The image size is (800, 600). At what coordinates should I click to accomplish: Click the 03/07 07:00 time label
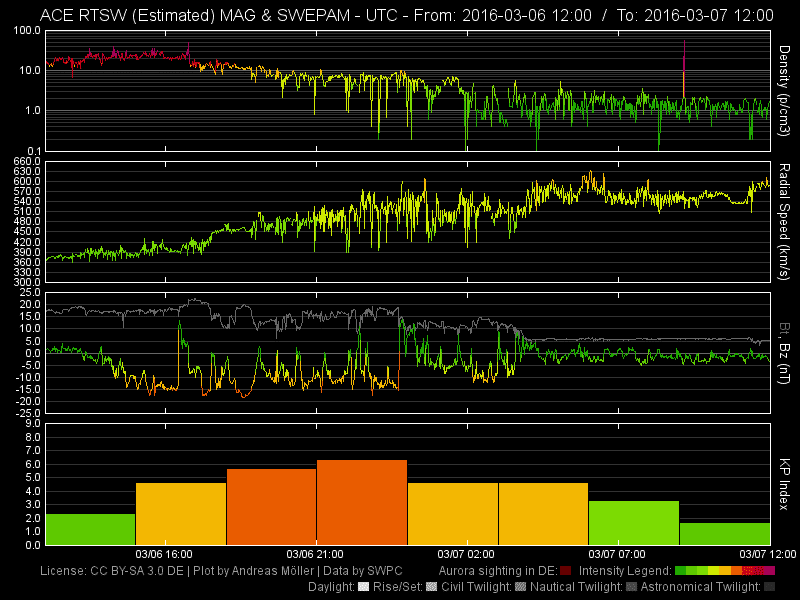pos(617,554)
